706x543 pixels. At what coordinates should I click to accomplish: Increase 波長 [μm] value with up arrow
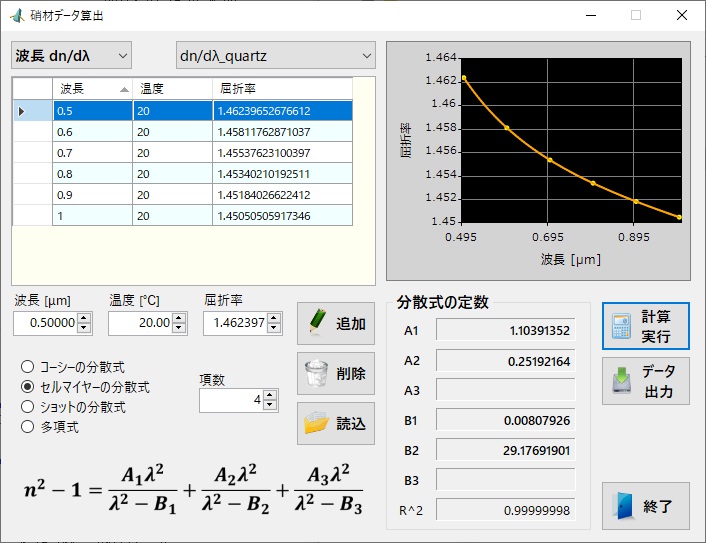[x=84, y=318]
